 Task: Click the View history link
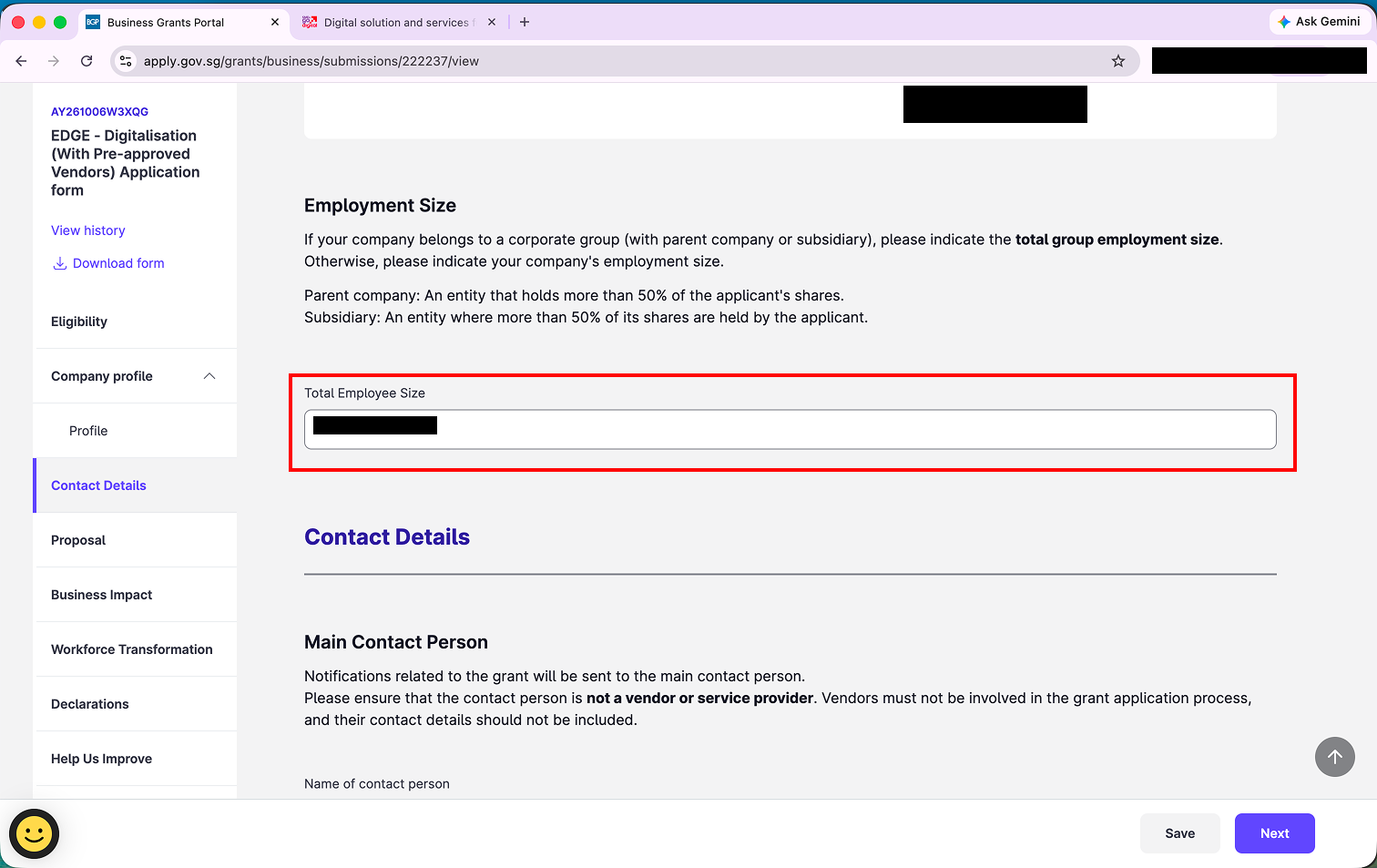tap(88, 230)
